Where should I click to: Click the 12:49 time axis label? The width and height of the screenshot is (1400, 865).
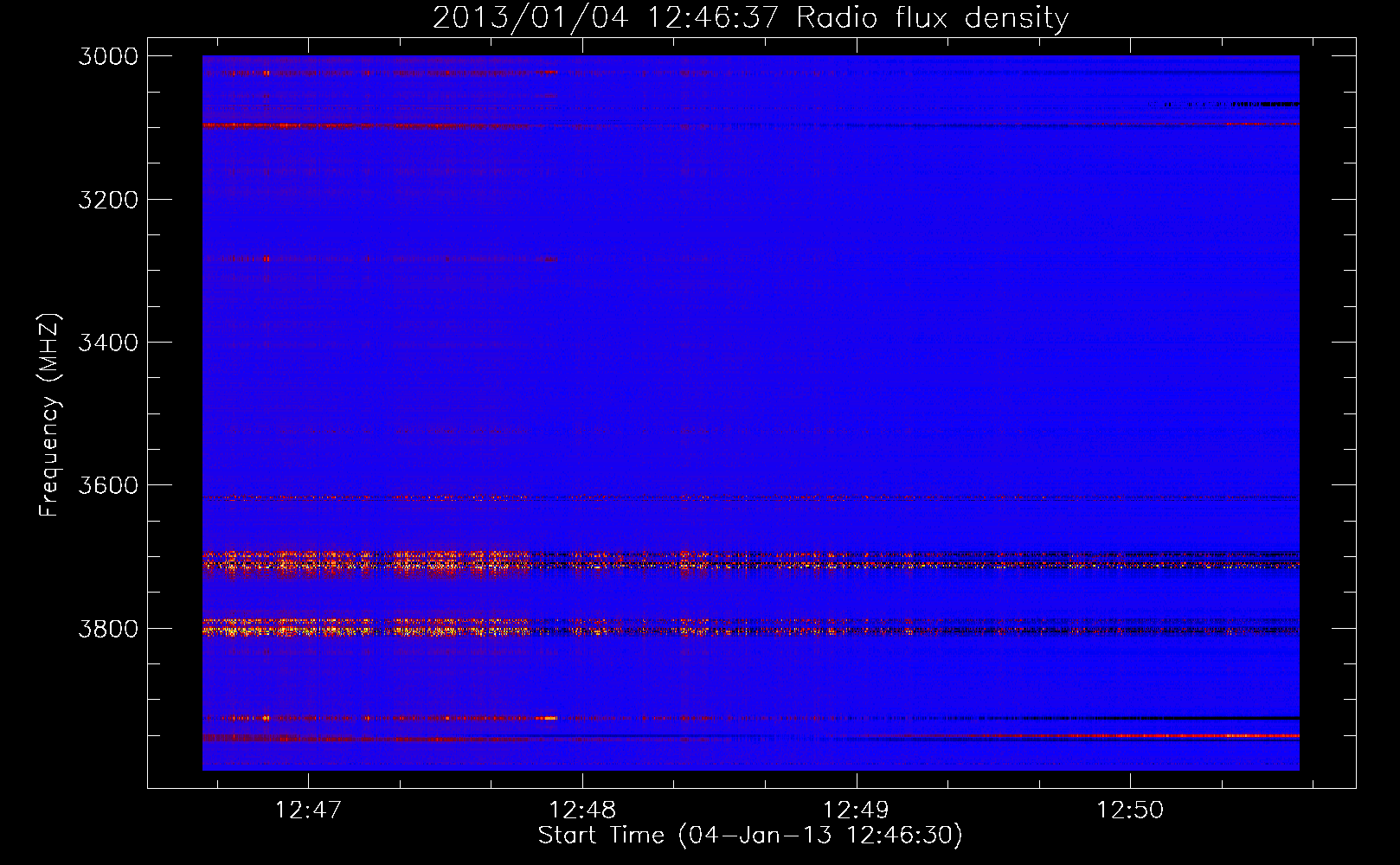[x=856, y=810]
